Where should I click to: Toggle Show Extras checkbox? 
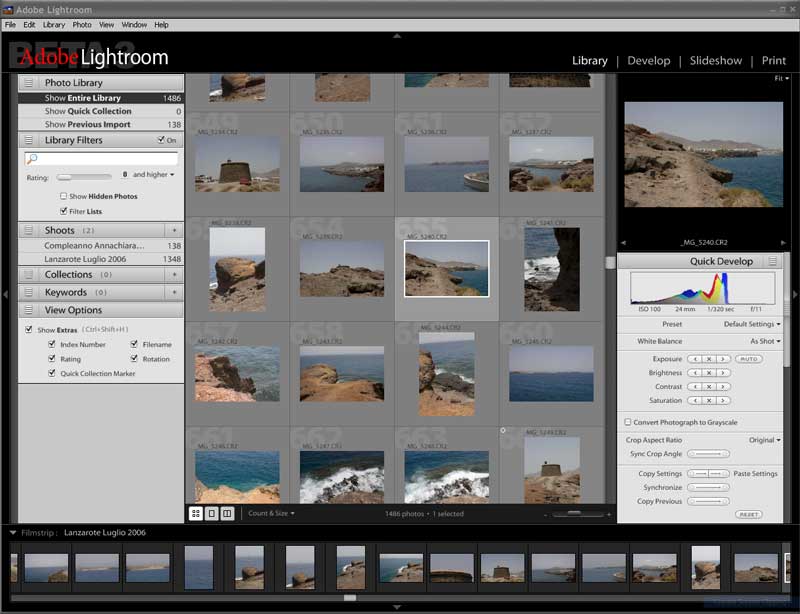pos(29,330)
